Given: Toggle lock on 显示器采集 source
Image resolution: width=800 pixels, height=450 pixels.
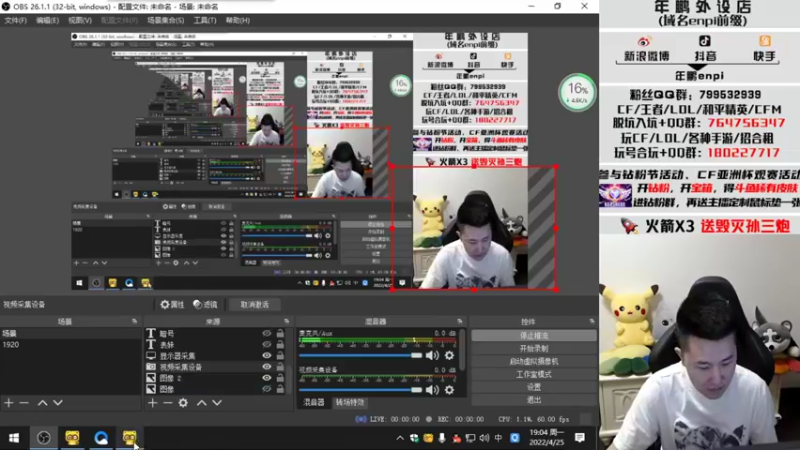Looking at the screenshot, I should coord(280,356).
